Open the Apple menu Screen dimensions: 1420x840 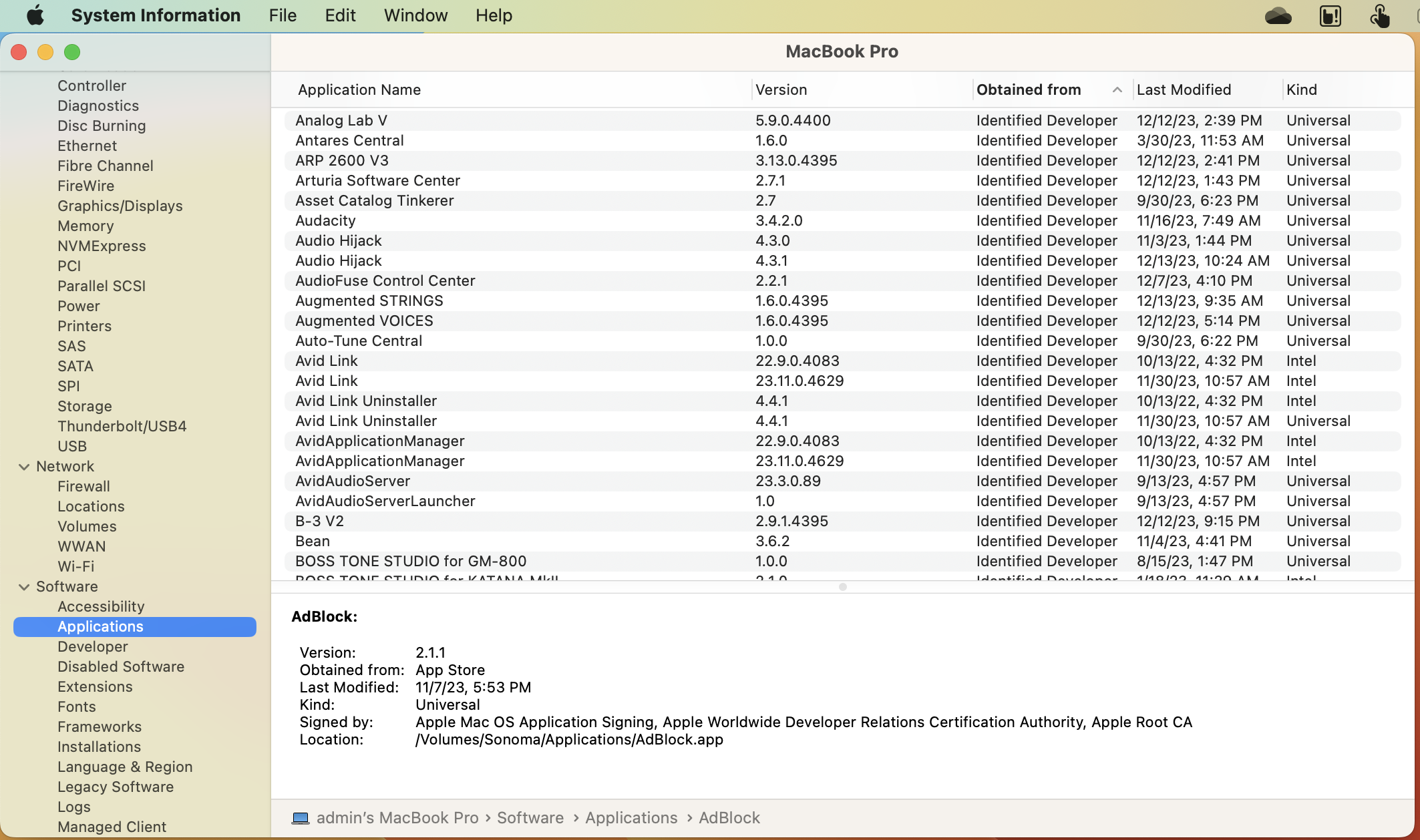click(x=35, y=15)
